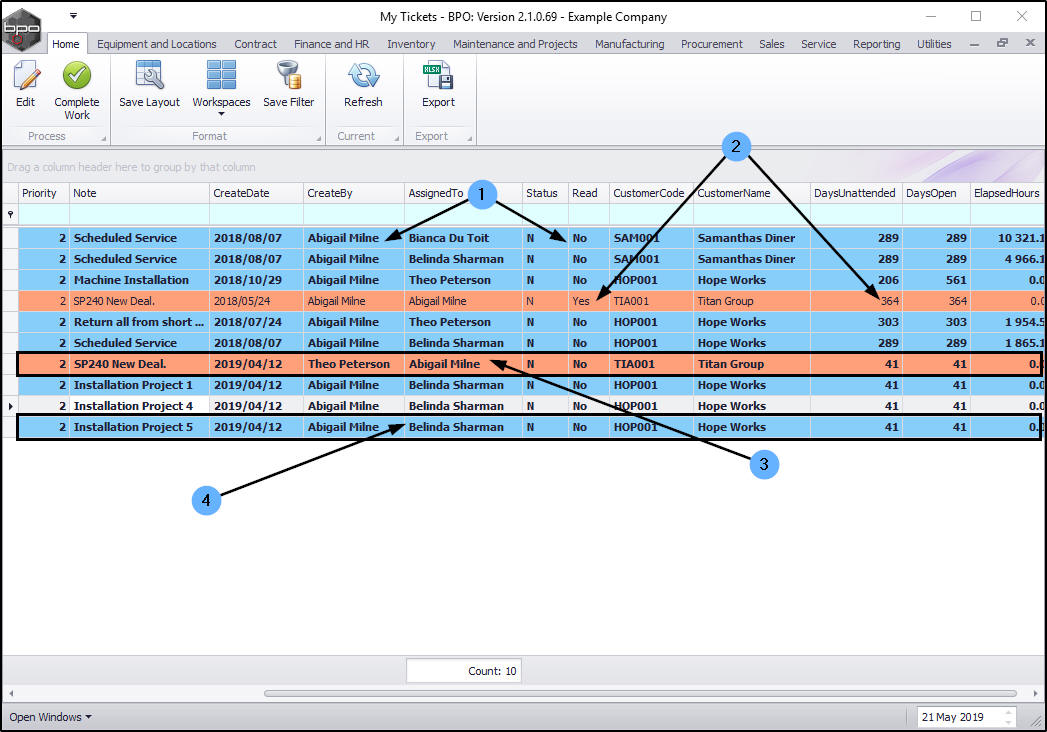
Task: Open the Export group dialog launcher
Action: coord(469,138)
